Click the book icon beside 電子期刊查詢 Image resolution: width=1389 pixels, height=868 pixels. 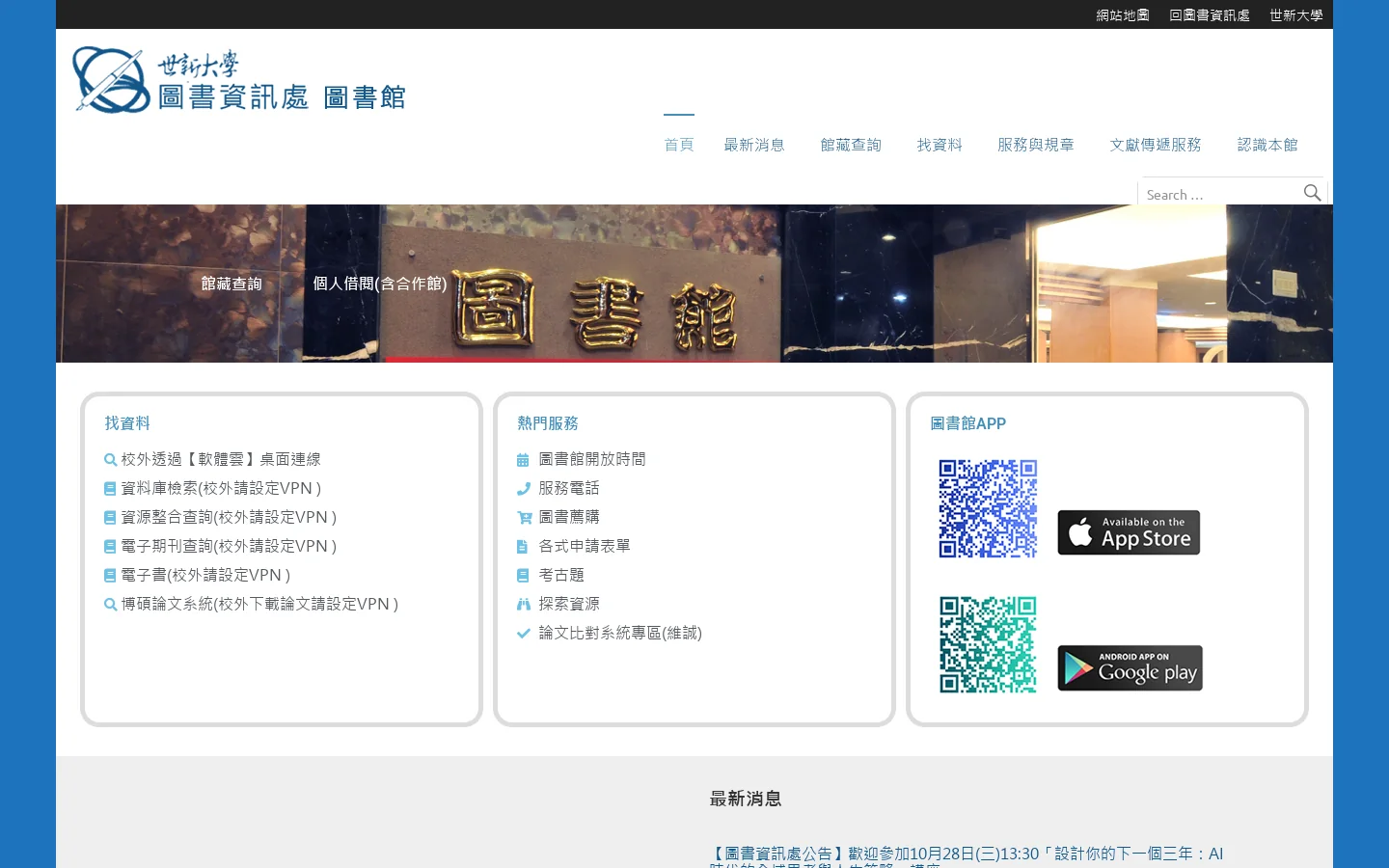[110, 547]
